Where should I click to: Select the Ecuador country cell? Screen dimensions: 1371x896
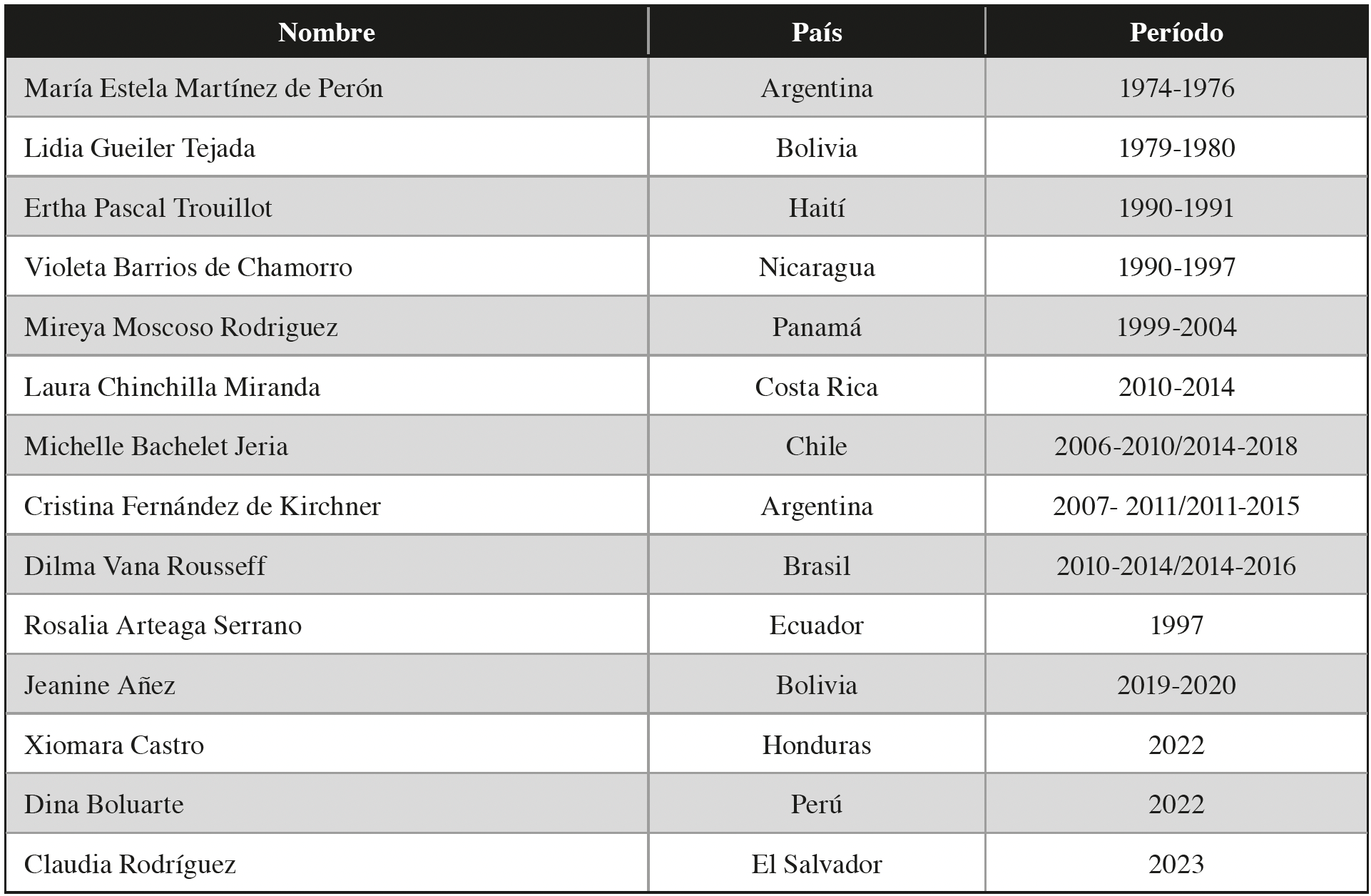[x=816, y=625]
